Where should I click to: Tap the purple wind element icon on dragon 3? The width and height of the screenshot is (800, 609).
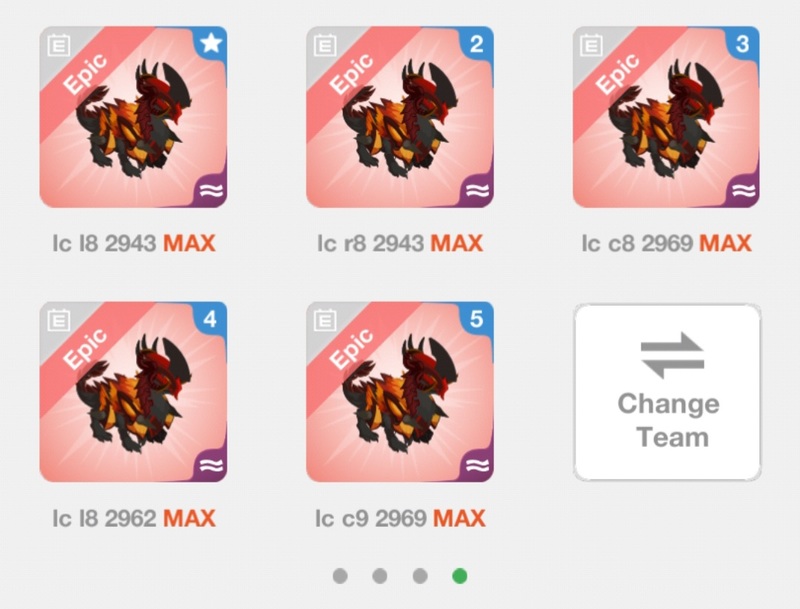(743, 191)
